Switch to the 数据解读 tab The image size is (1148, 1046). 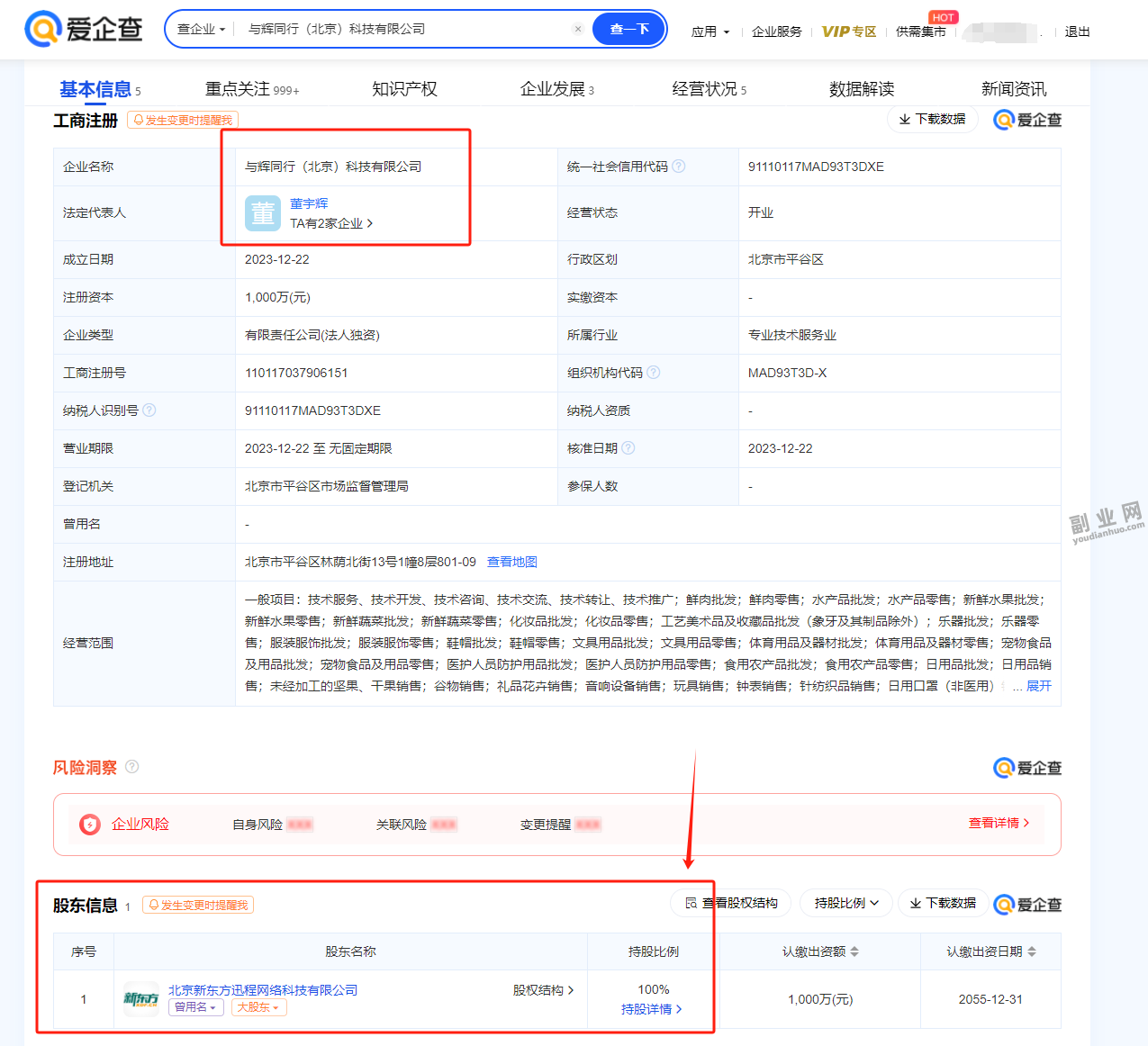click(x=862, y=89)
